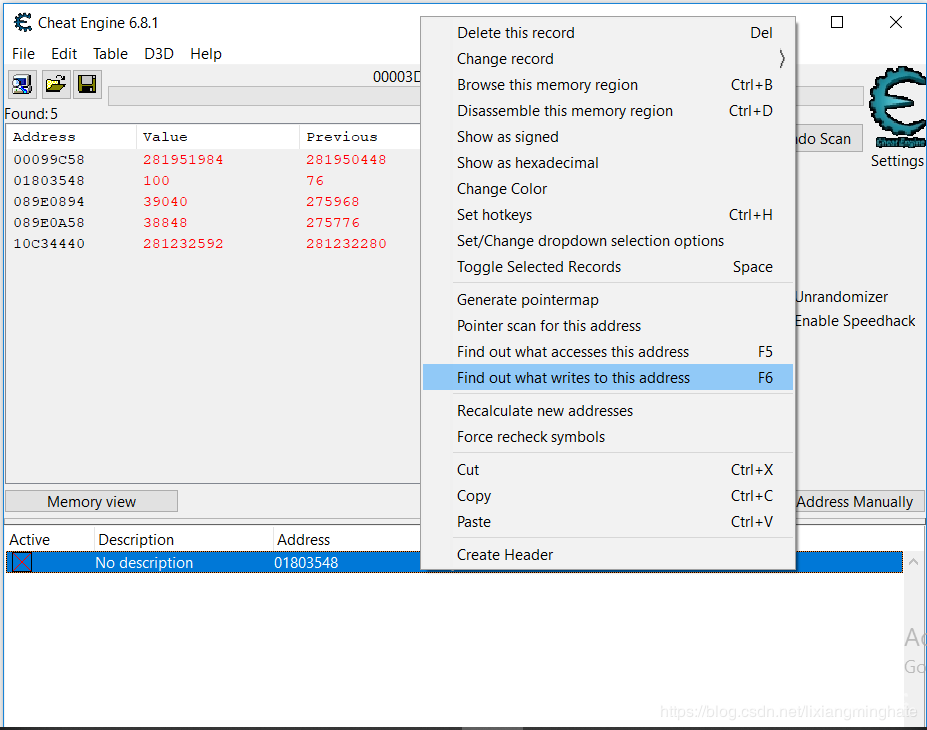
Task: Select Create Header entry
Action: [608, 555]
